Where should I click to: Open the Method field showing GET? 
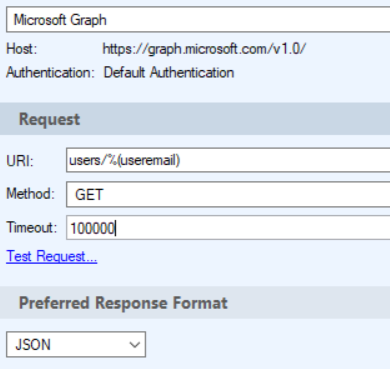click(228, 194)
